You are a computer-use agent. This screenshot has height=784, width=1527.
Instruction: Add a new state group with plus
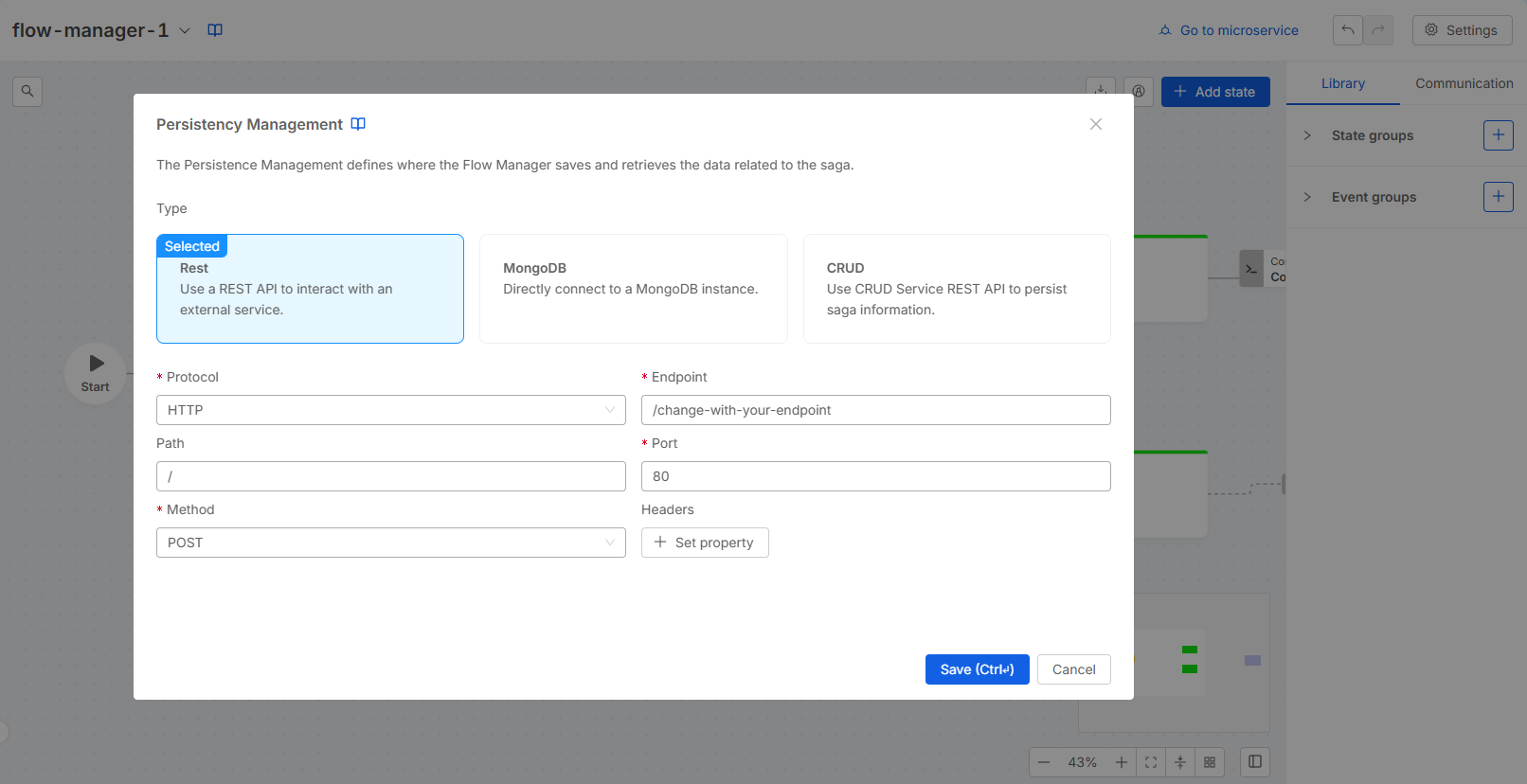[1498, 135]
